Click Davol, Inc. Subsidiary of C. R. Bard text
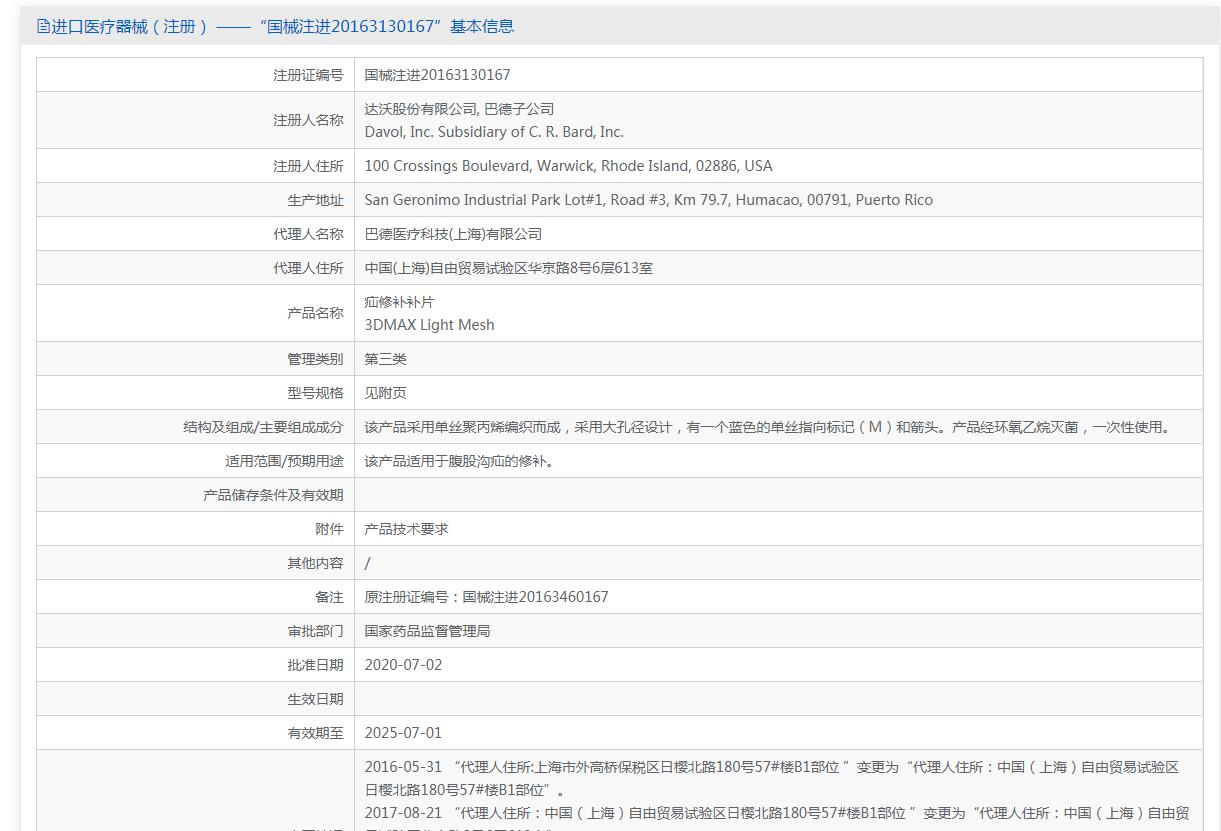 click(x=494, y=132)
